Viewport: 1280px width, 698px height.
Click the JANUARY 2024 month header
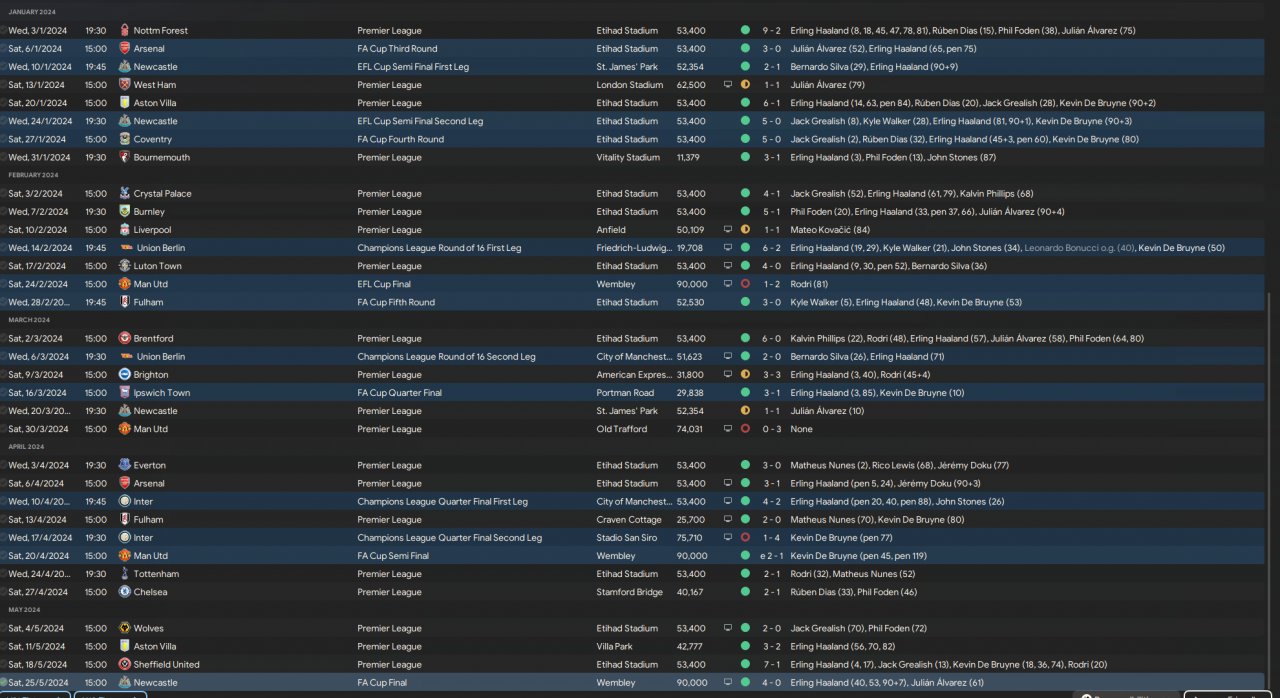[32, 11]
